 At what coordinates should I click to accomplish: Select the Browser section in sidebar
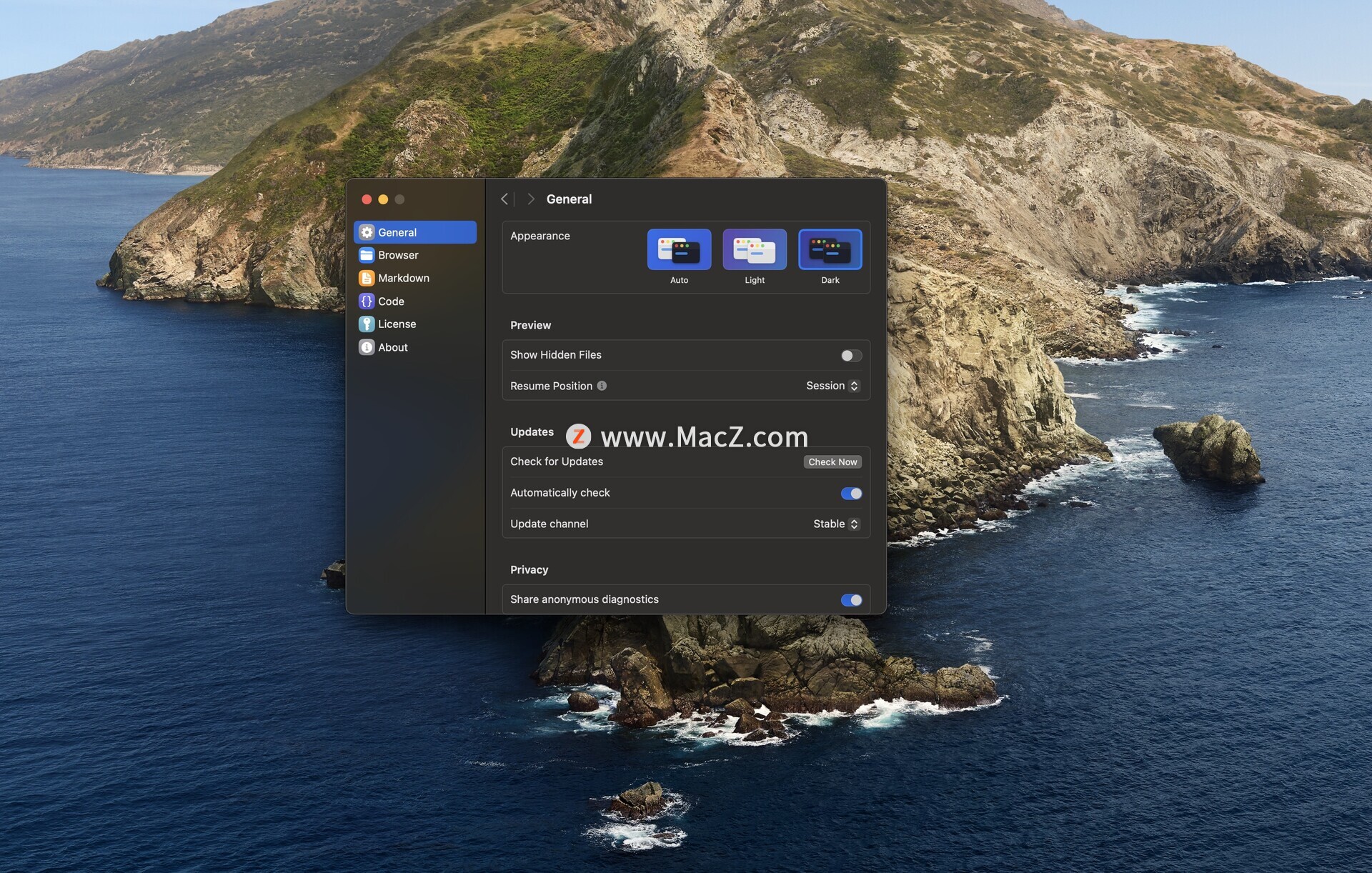pos(415,255)
